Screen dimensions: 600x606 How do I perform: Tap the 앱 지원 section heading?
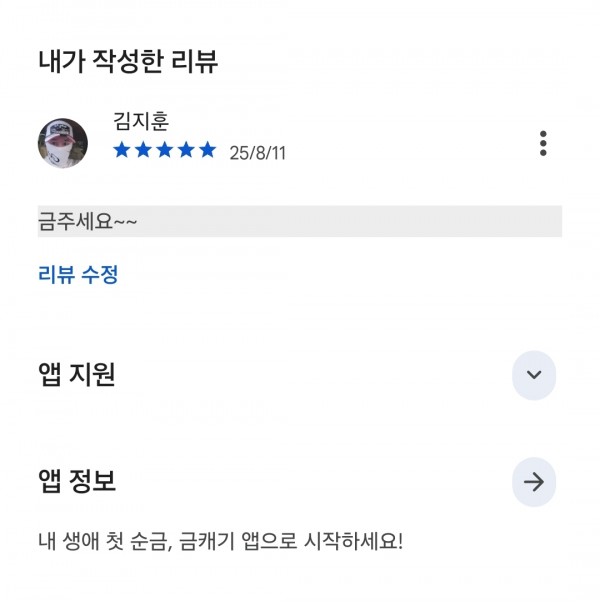(77, 374)
